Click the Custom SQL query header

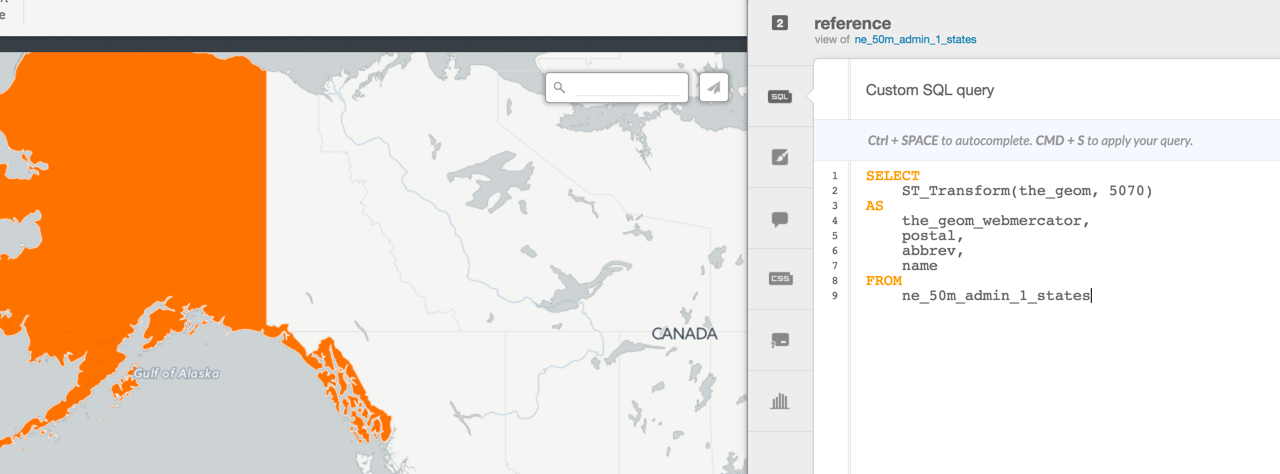pyautogui.click(x=930, y=90)
